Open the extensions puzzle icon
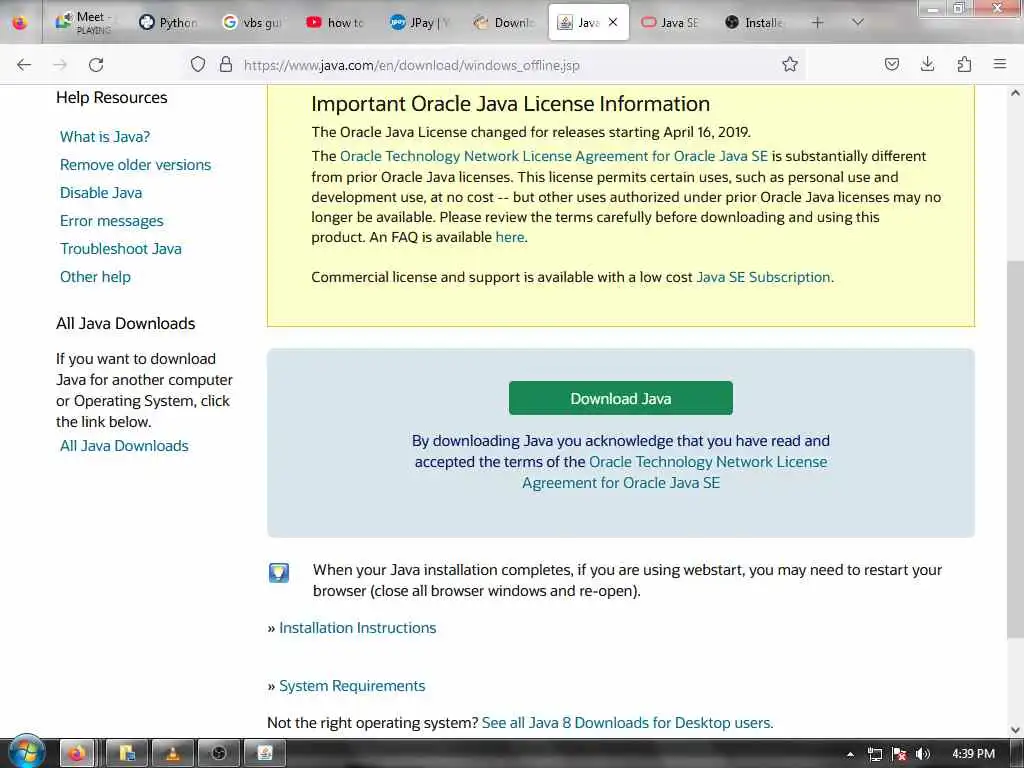The image size is (1024, 768). coord(964,65)
